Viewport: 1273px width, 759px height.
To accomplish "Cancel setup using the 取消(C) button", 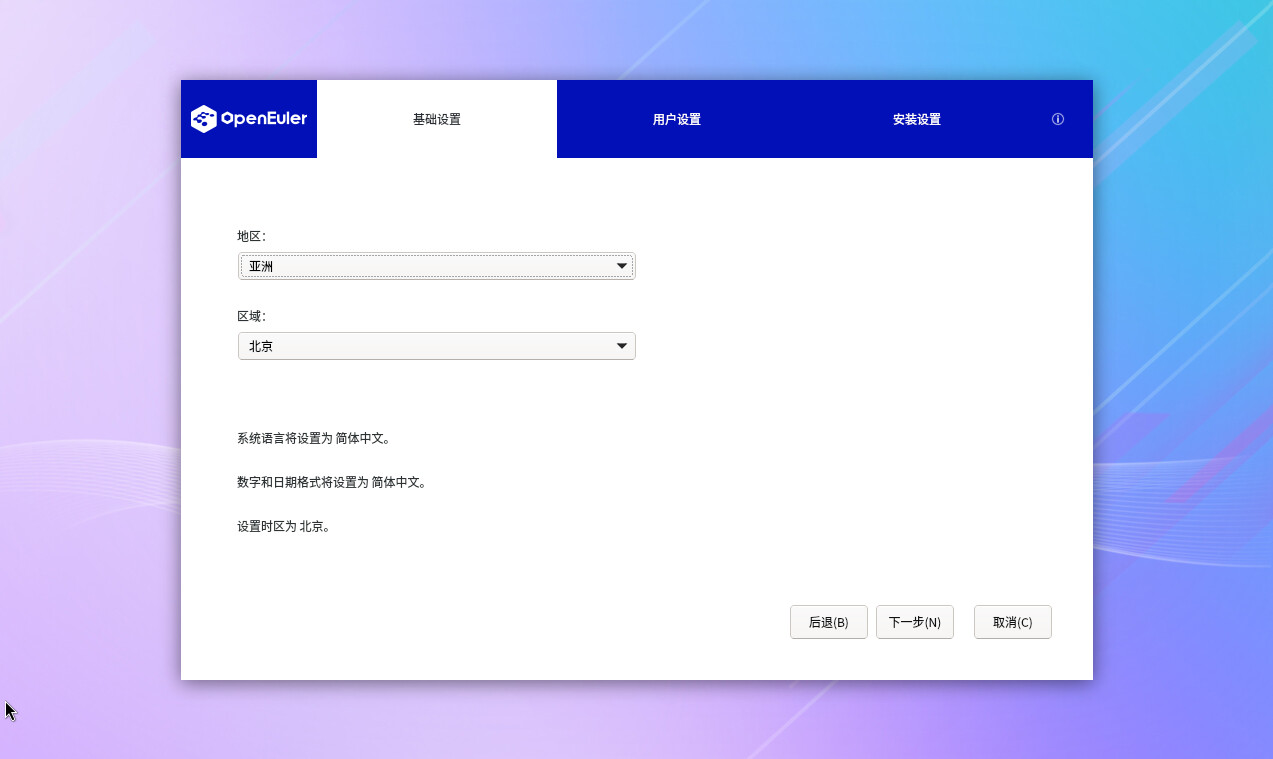I will pyautogui.click(x=1012, y=622).
